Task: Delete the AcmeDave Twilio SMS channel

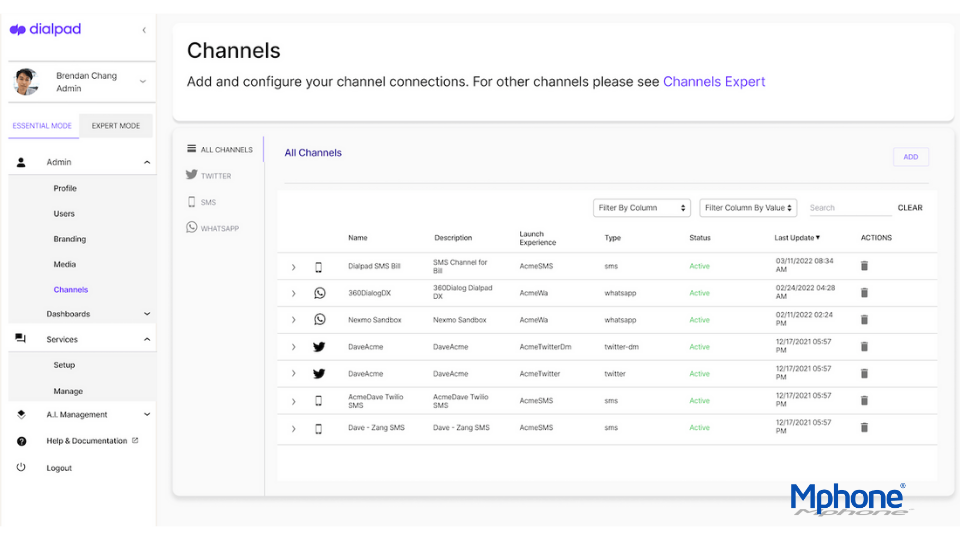Action: (864, 400)
